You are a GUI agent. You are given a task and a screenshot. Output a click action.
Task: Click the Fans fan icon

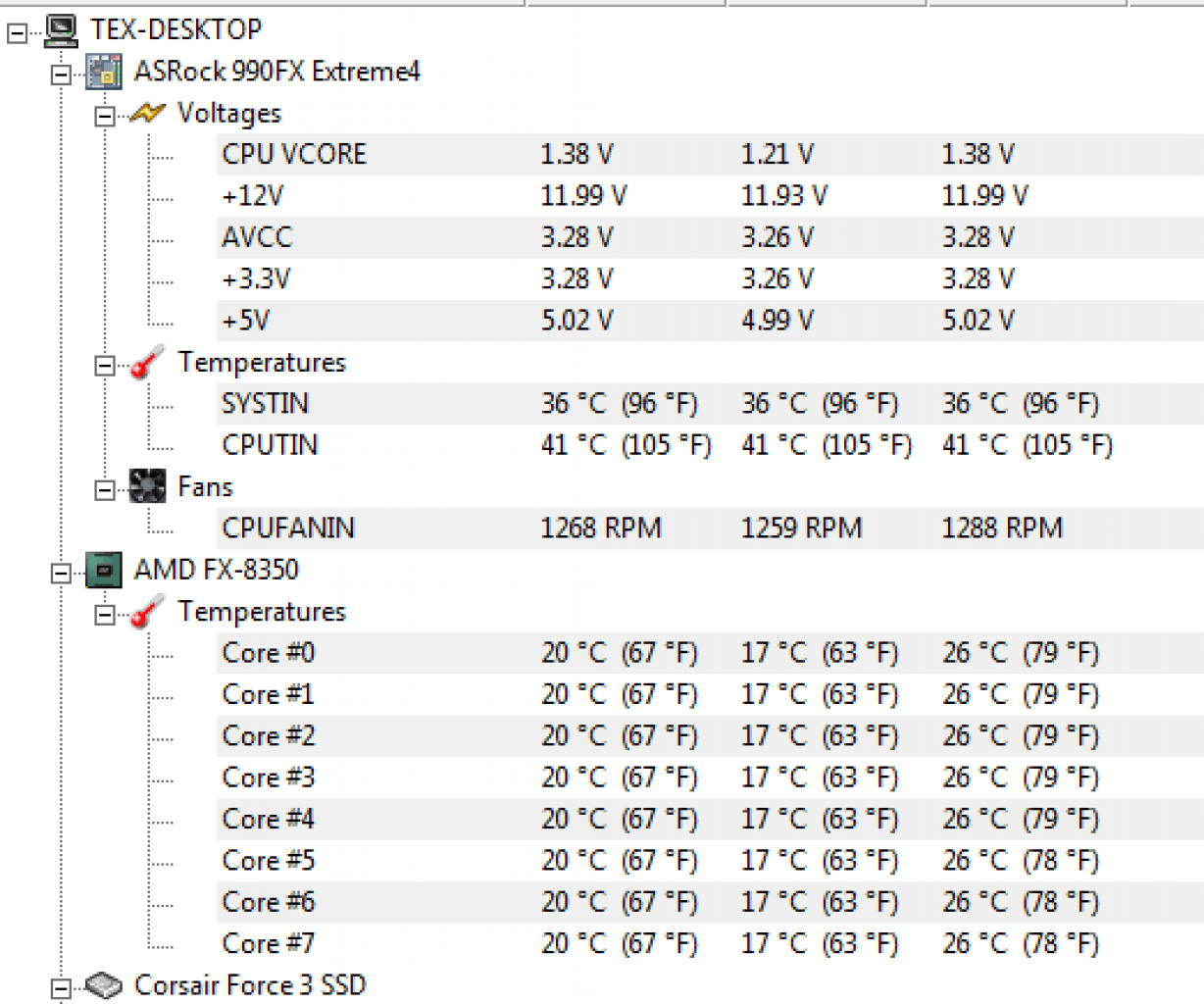147,486
